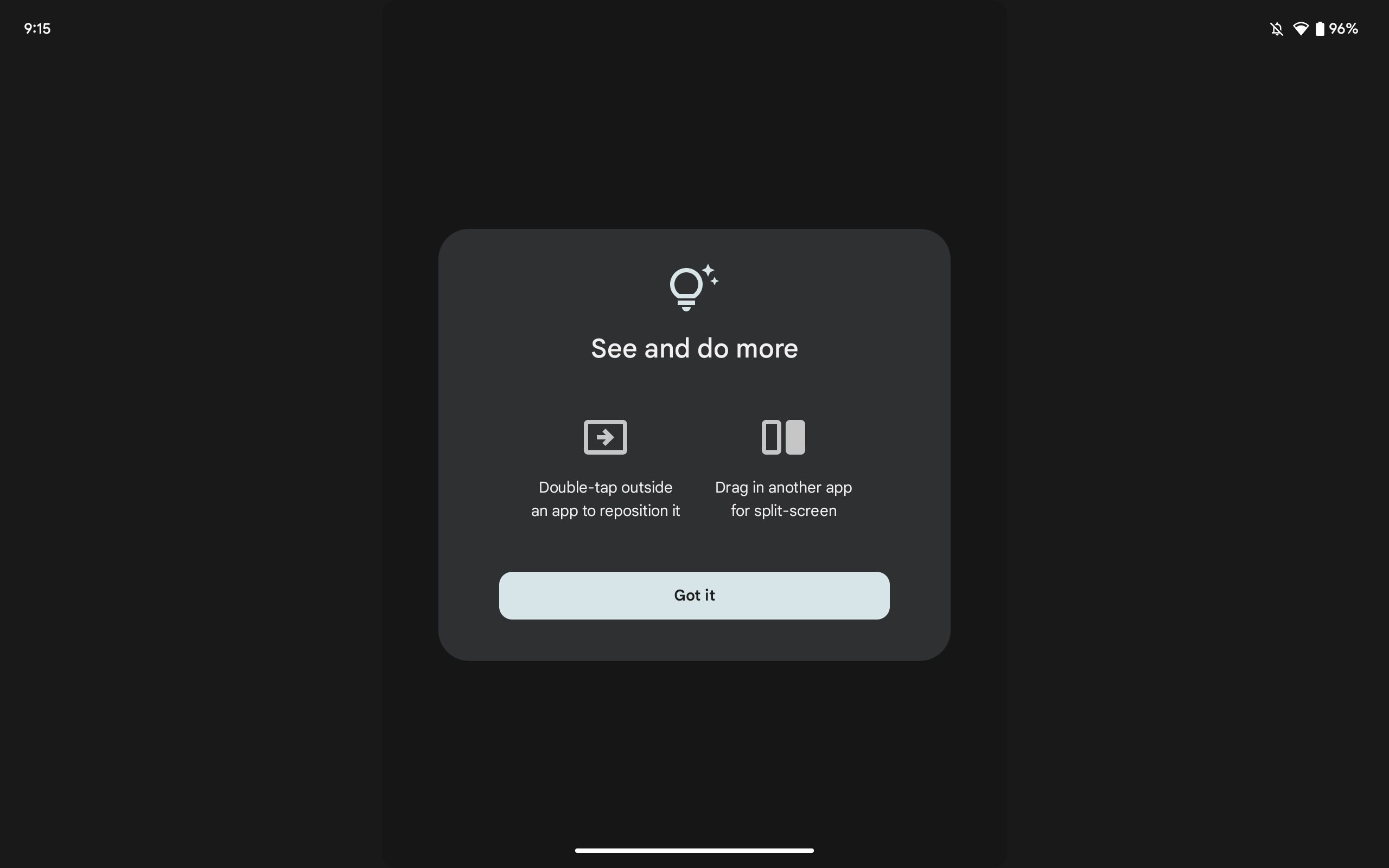
Task: Click the Wi-Fi status icon
Action: pyautogui.click(x=1300, y=28)
